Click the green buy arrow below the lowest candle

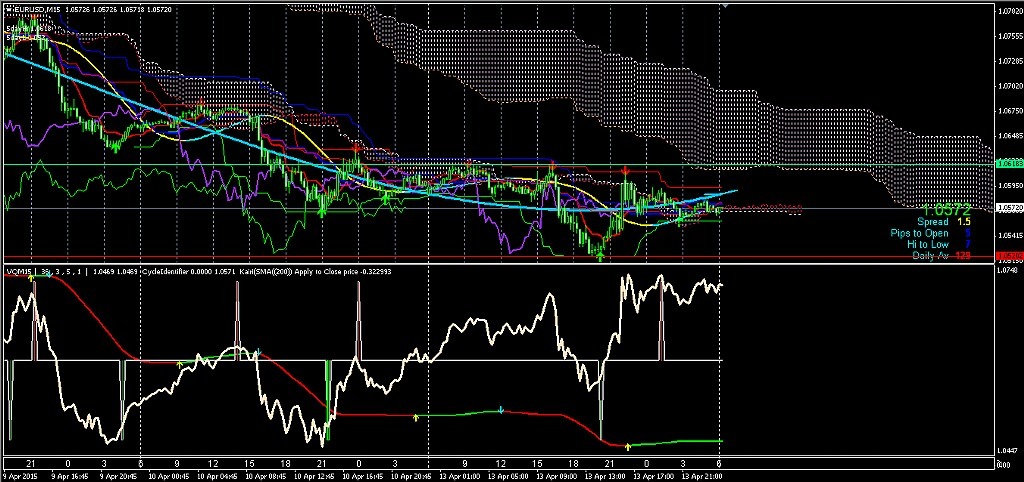[600, 256]
